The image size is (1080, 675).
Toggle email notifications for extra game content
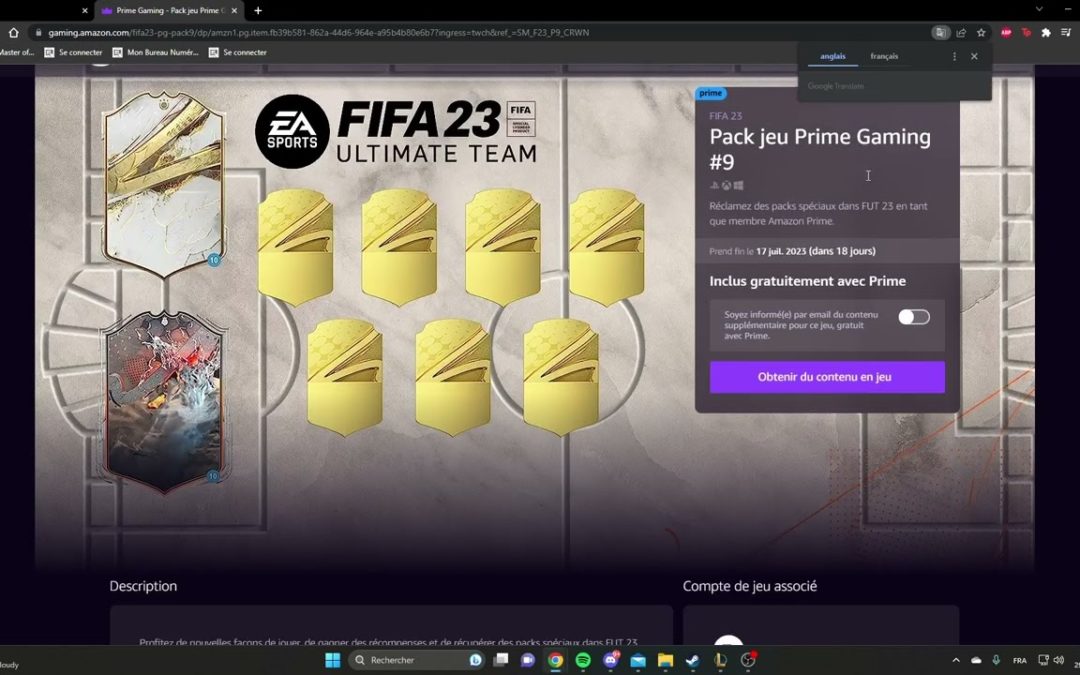point(914,317)
